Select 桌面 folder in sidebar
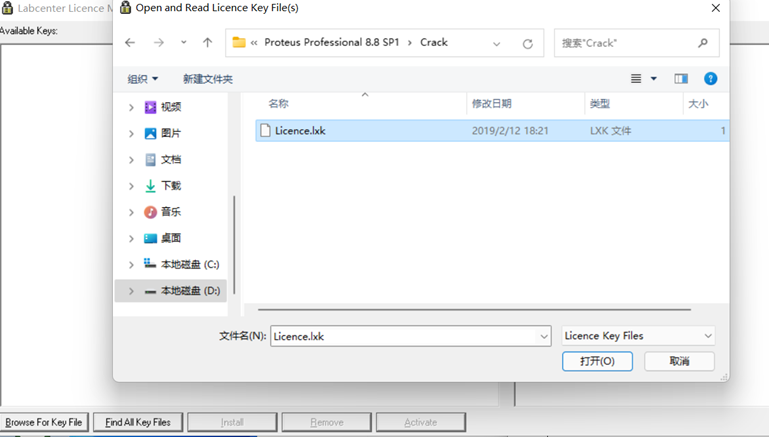This screenshot has height=437, width=769. pyautogui.click(x=171, y=238)
